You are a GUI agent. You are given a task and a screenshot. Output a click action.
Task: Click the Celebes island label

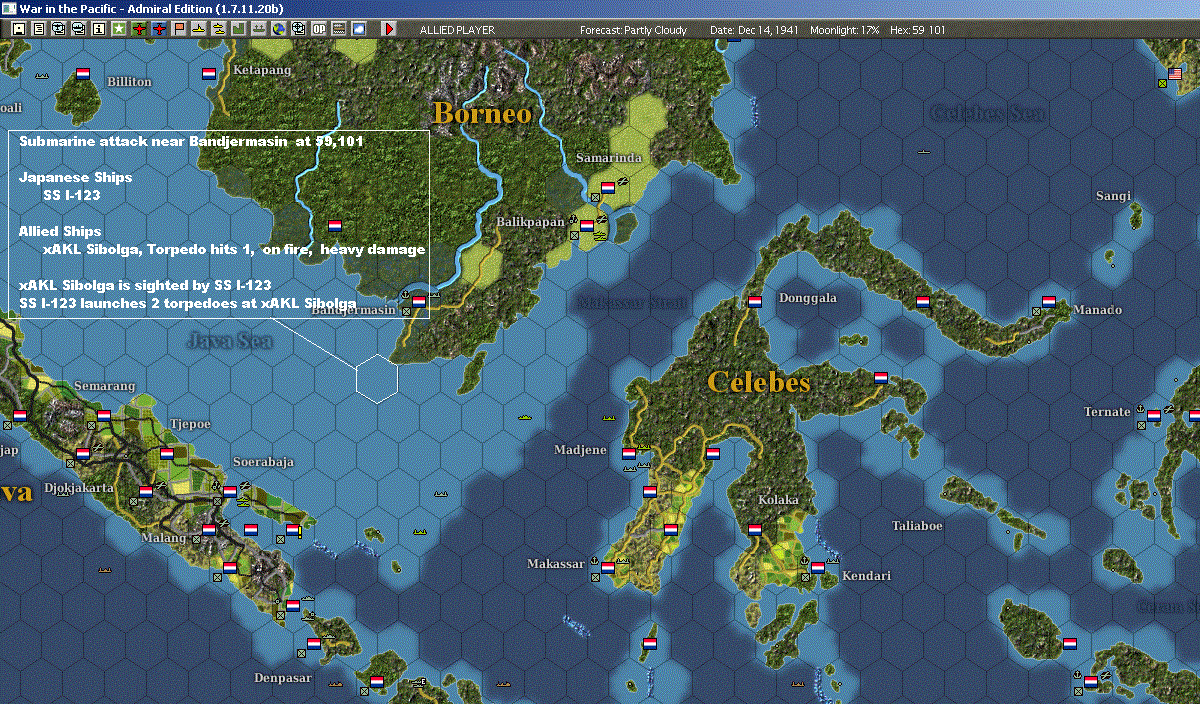758,382
